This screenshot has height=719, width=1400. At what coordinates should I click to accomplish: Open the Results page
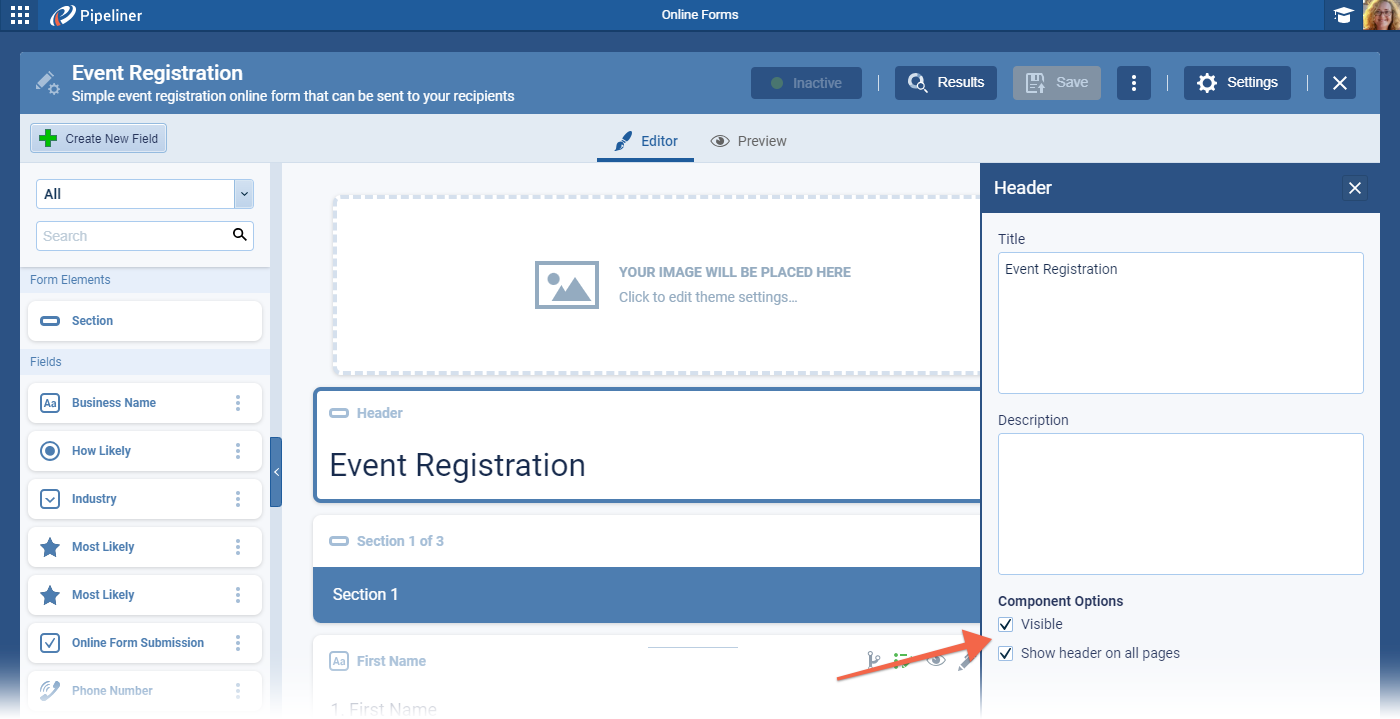pos(945,83)
